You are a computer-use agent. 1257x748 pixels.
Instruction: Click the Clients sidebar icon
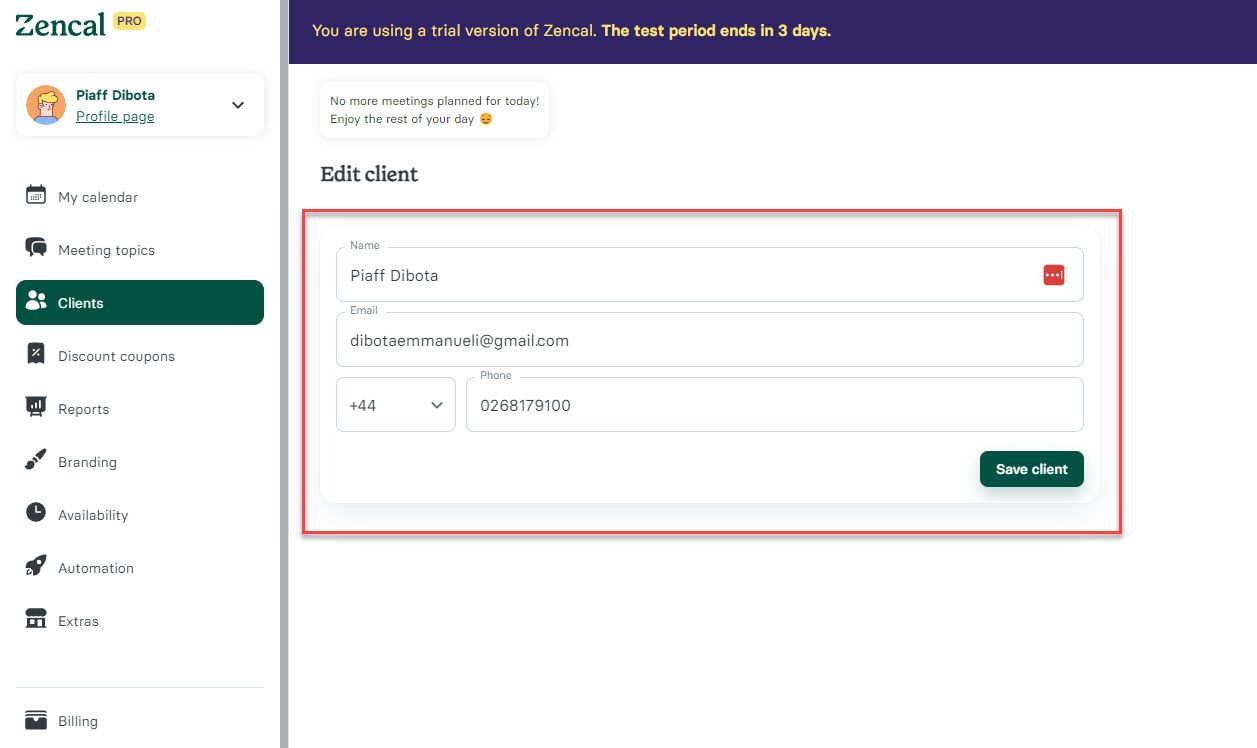[x=36, y=302]
